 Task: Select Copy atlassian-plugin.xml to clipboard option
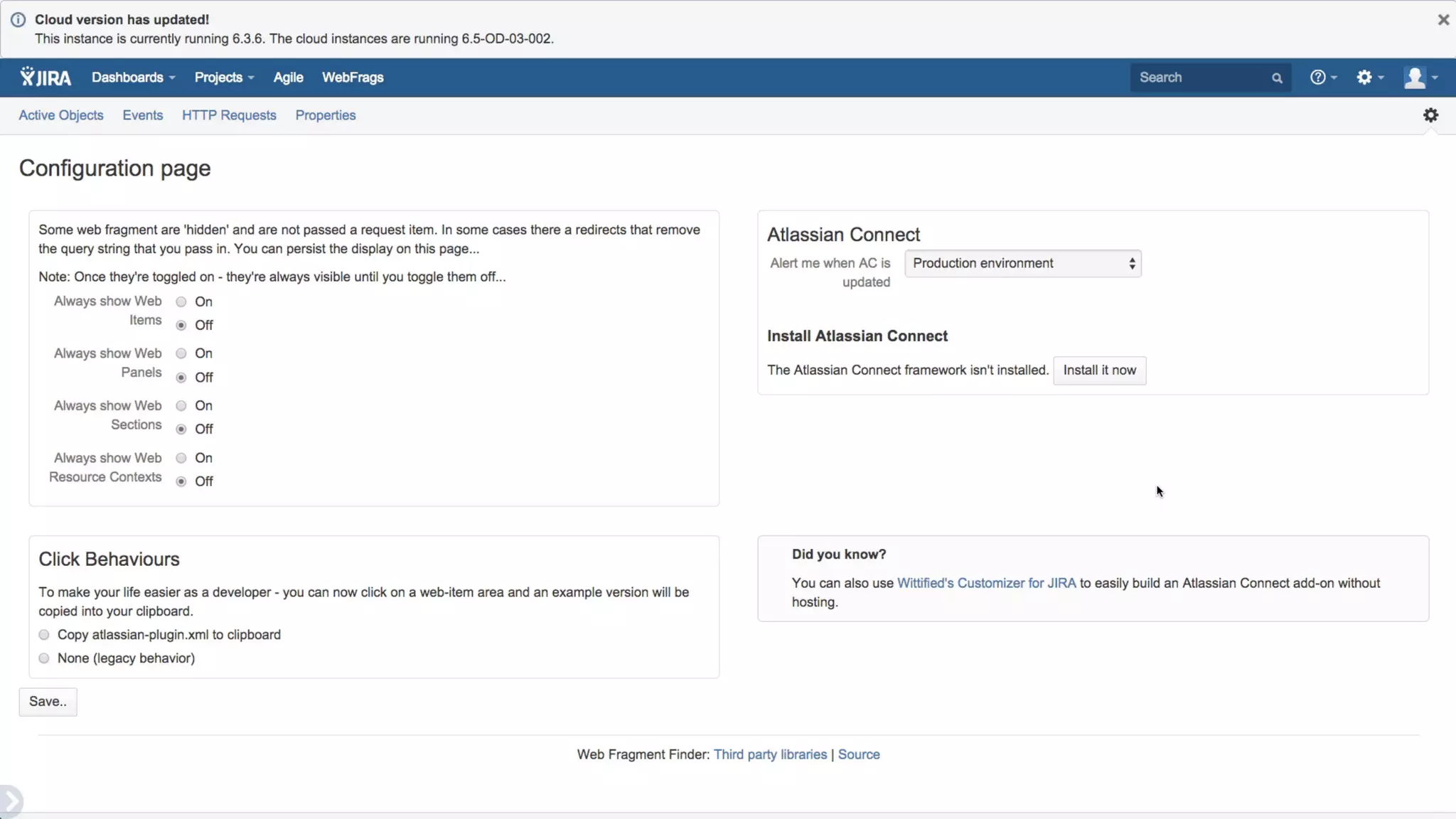click(44, 635)
